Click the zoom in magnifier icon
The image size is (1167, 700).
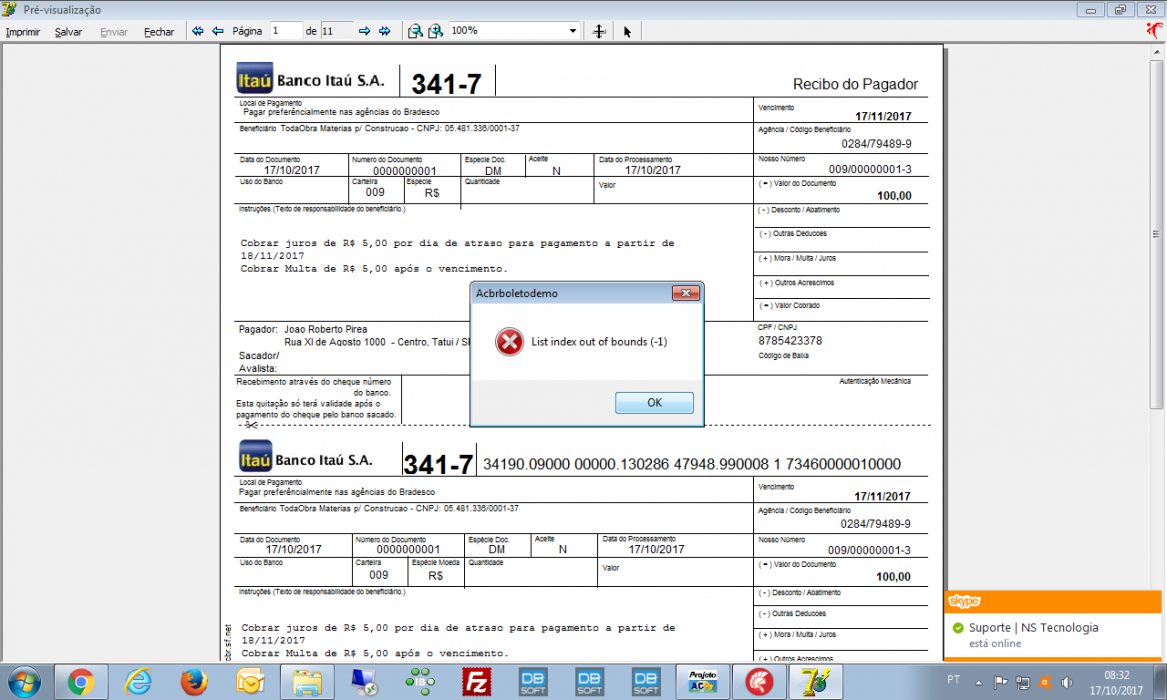pos(436,31)
